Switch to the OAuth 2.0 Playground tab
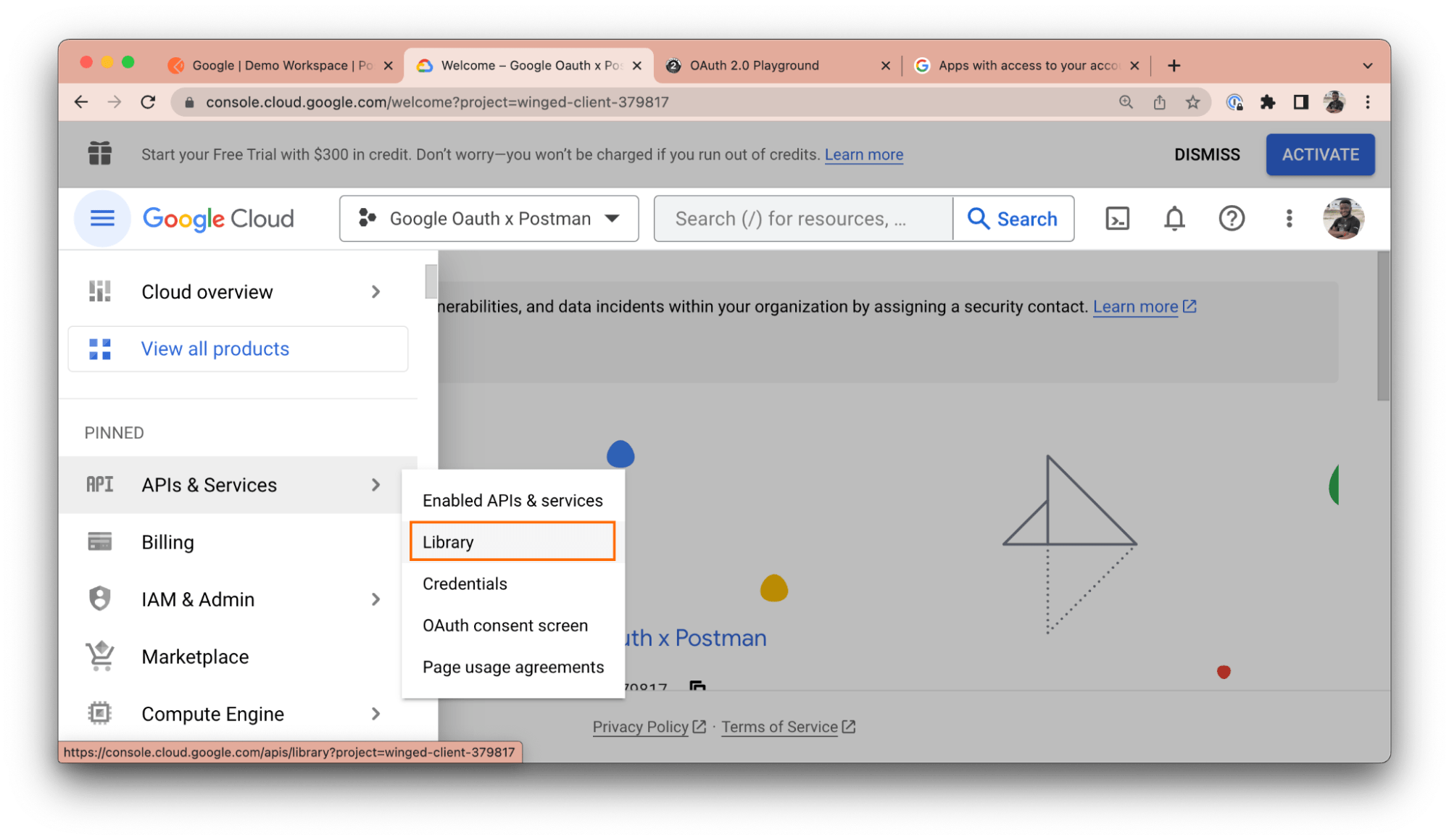Screen dimensions: 1449x840 [x=777, y=65]
